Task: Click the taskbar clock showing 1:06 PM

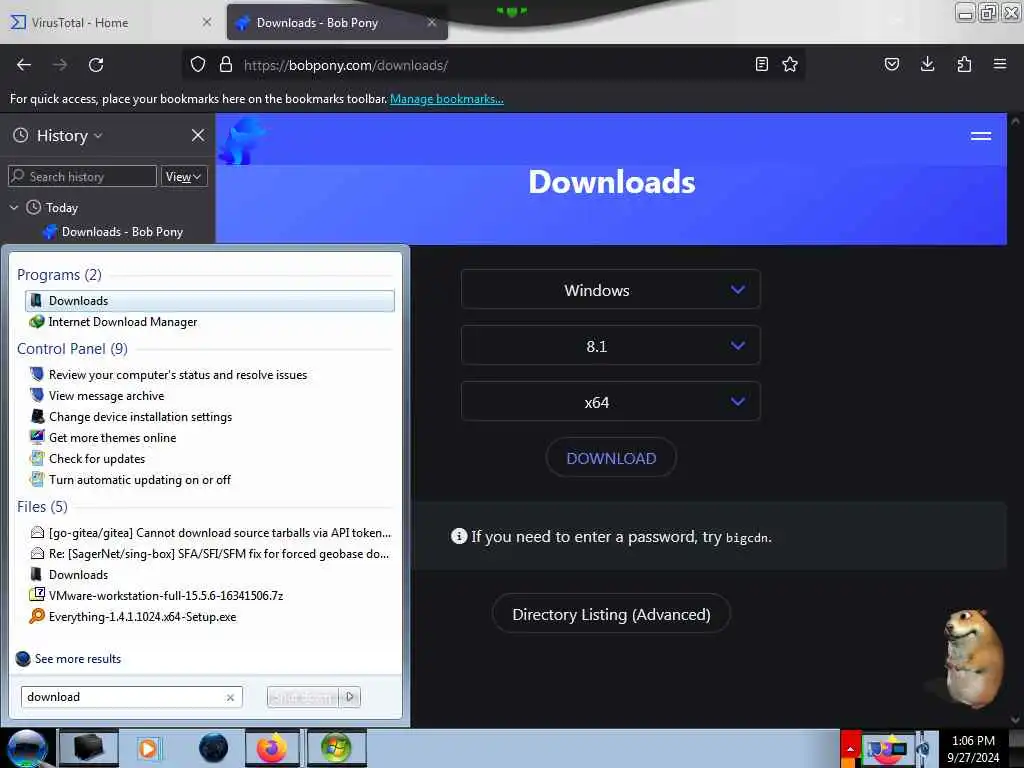Action: click(x=973, y=748)
